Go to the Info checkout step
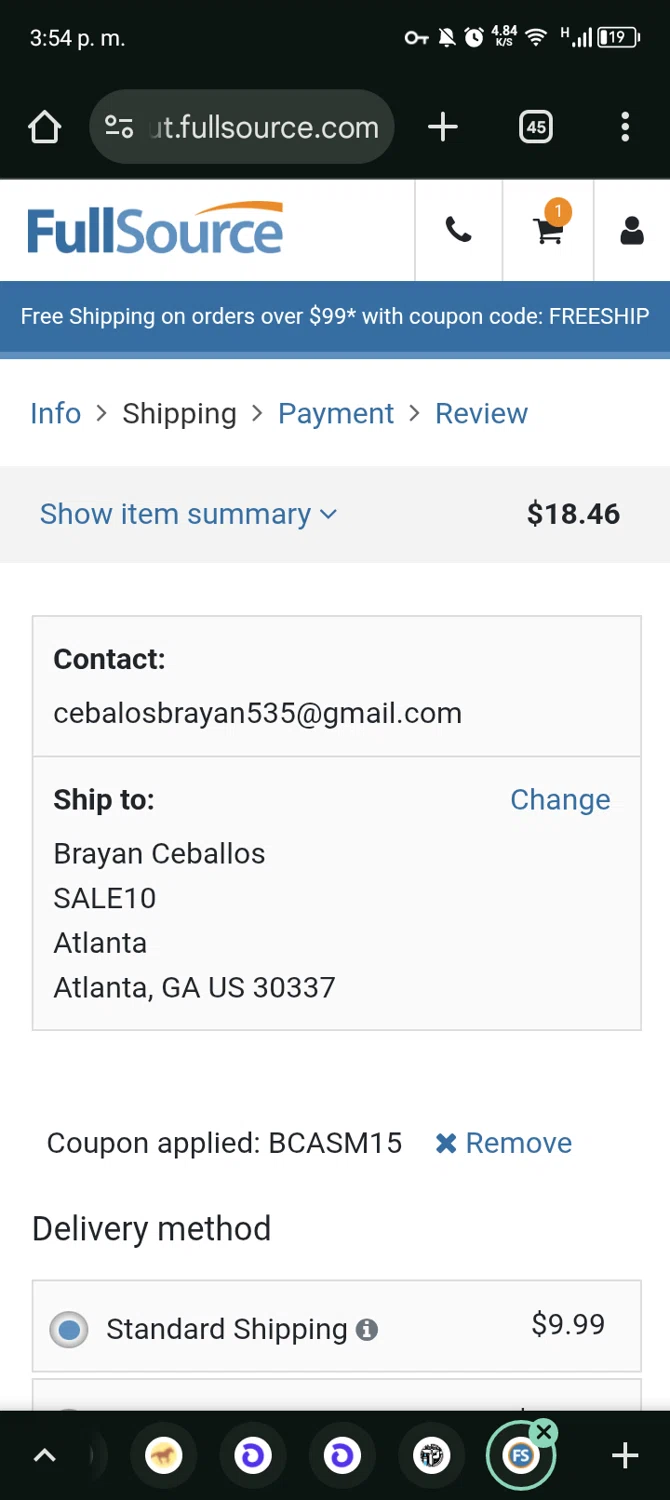Viewport: 670px width, 1500px height. pos(56,413)
